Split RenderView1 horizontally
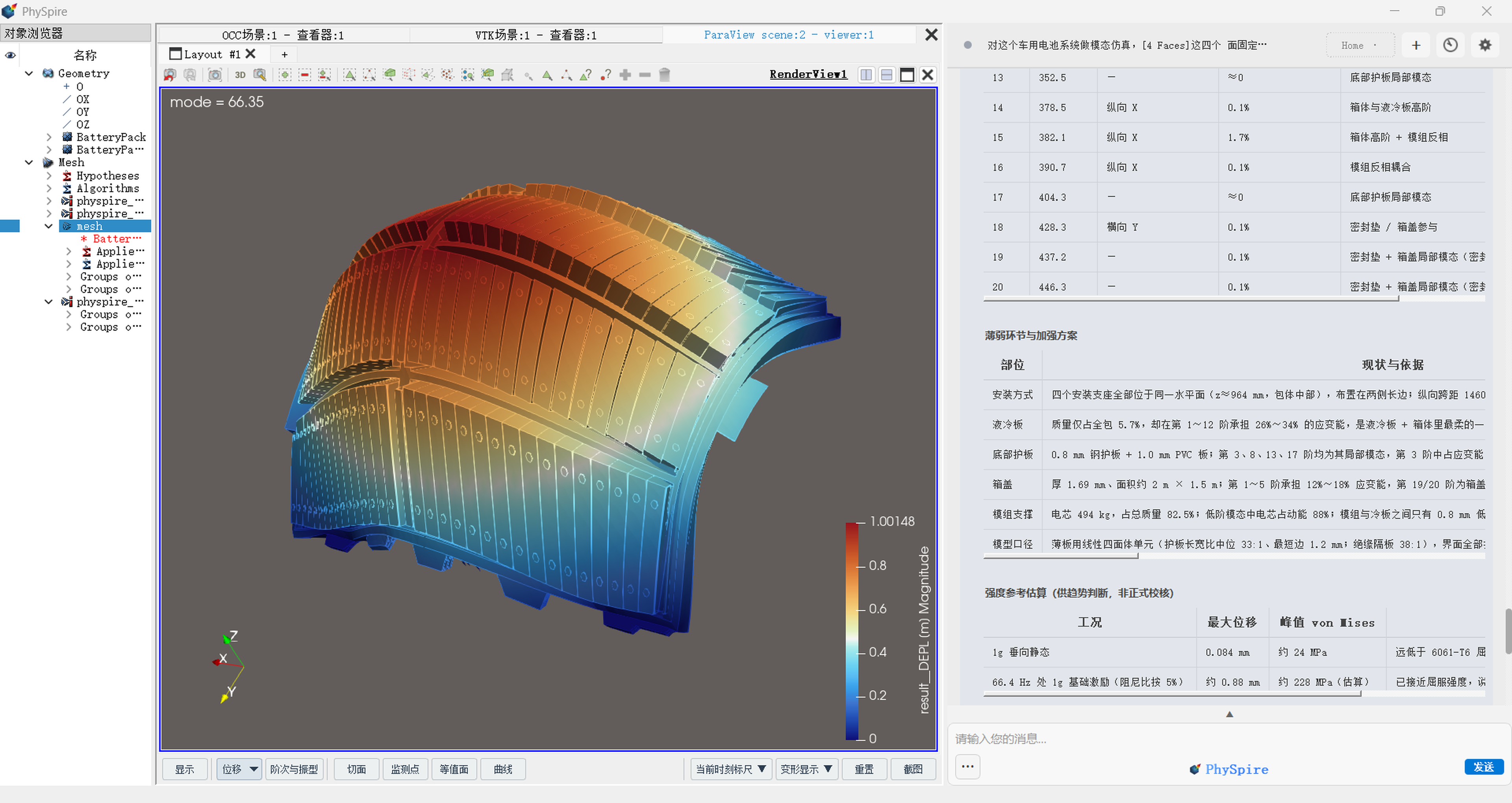 (866, 74)
